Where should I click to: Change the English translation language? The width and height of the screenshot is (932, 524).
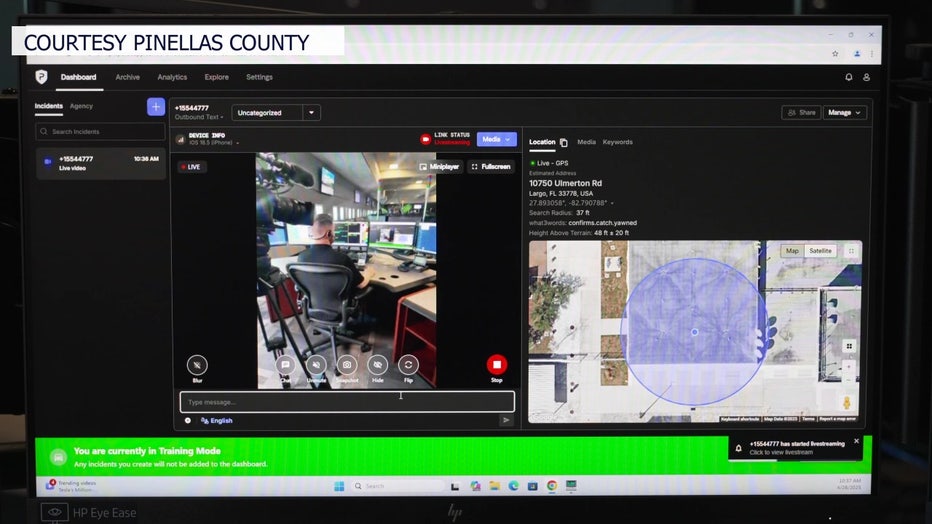pos(217,421)
